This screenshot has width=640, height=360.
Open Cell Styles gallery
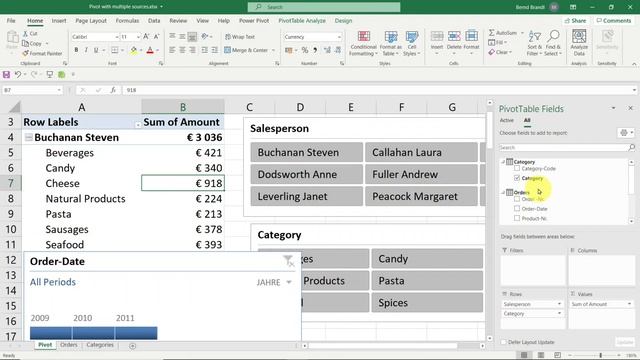click(412, 43)
